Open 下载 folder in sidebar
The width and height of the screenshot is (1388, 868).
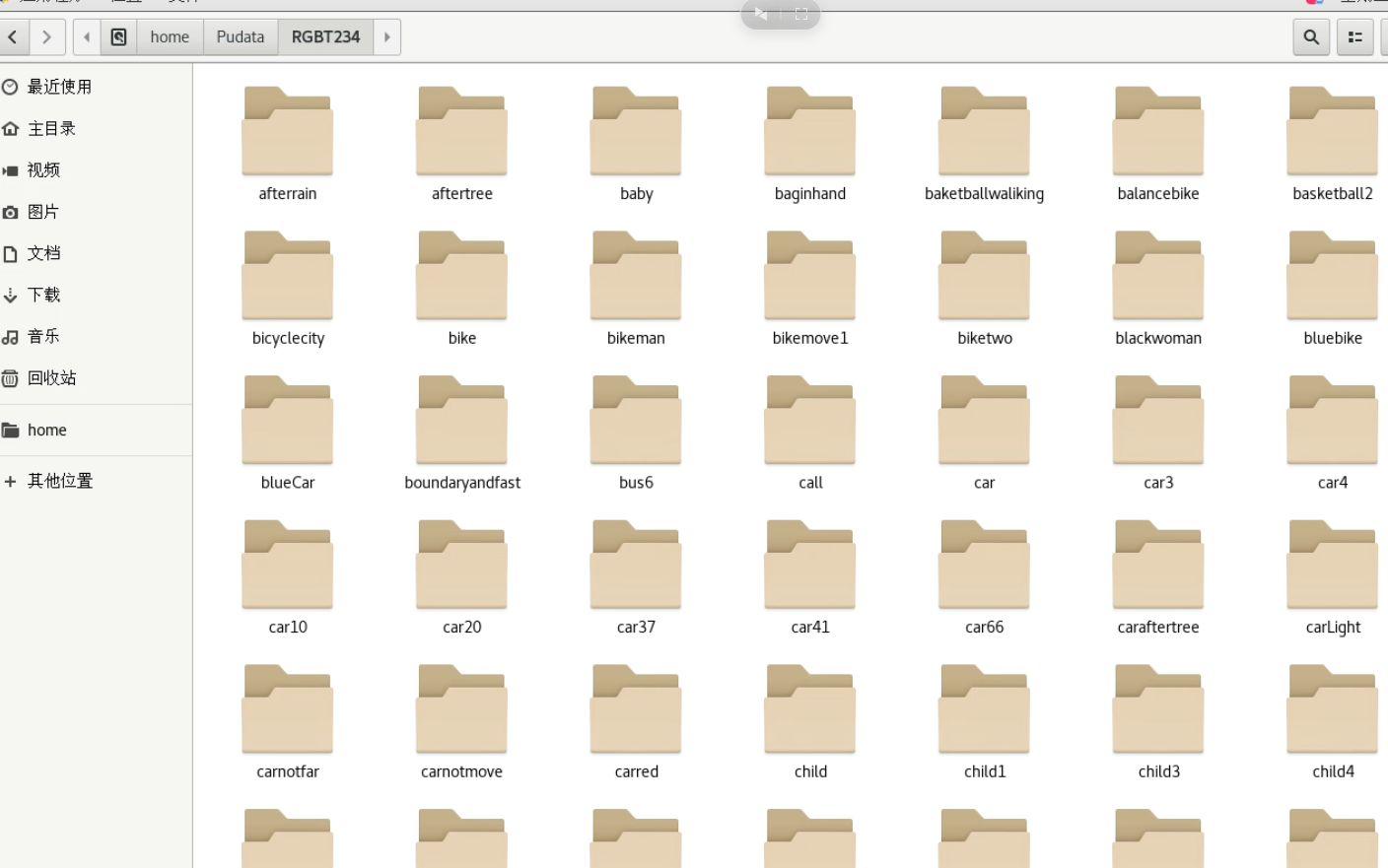(96, 295)
